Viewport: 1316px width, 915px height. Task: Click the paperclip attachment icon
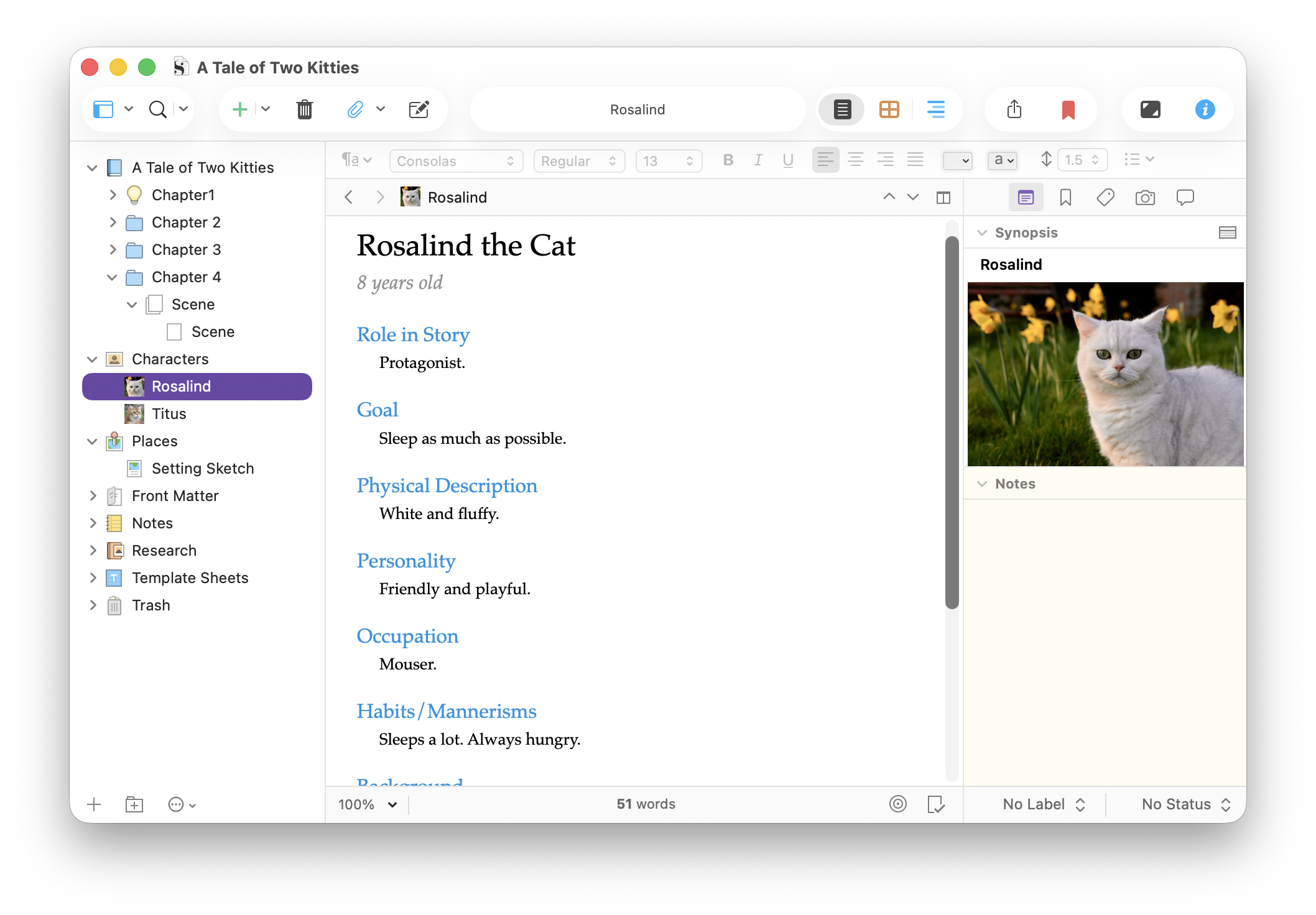354,109
